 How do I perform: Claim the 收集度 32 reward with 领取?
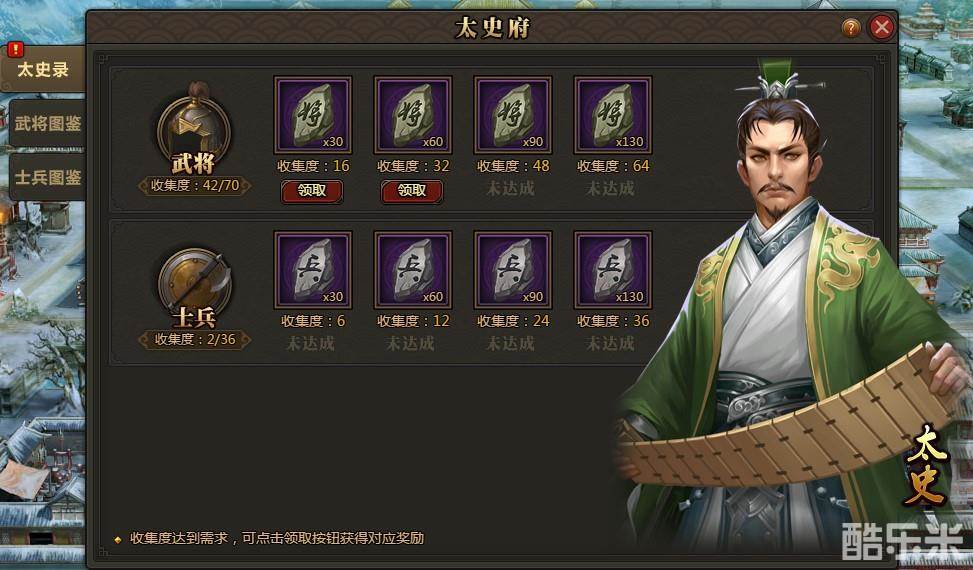(411, 191)
